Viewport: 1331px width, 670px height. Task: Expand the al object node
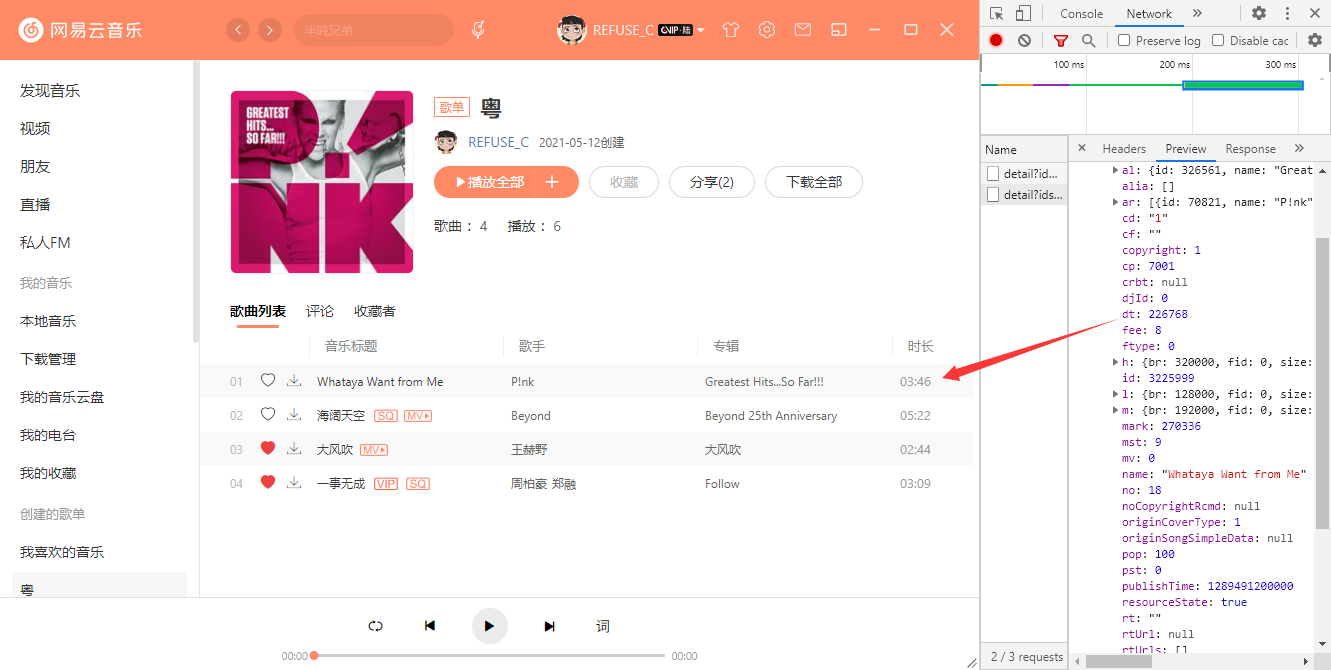point(1116,170)
